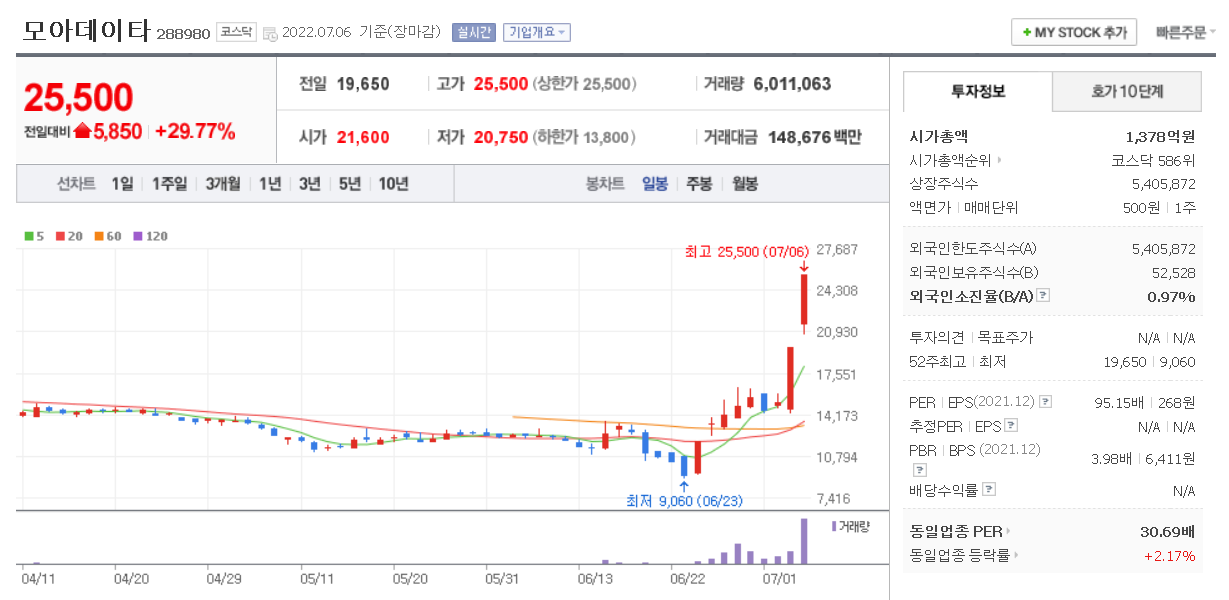Click the 외국인보유주식수 52,528 value
1229x600 pixels.
1174,272
